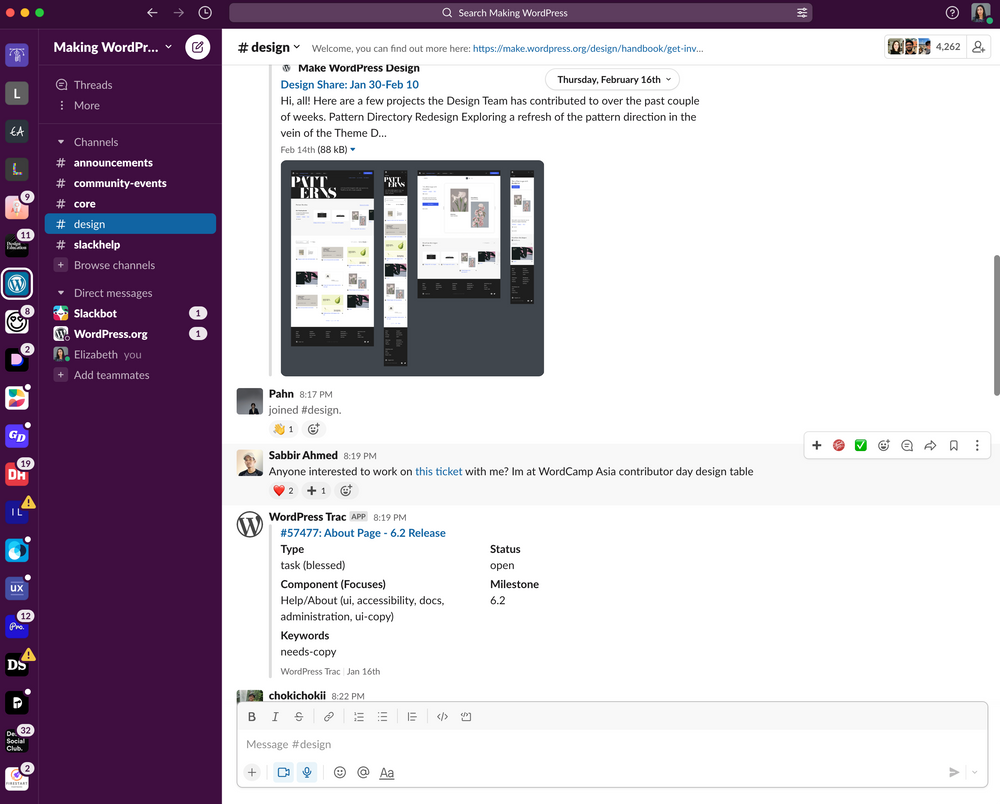
Task: Open the emoji picker in the composer
Action: (x=339, y=772)
